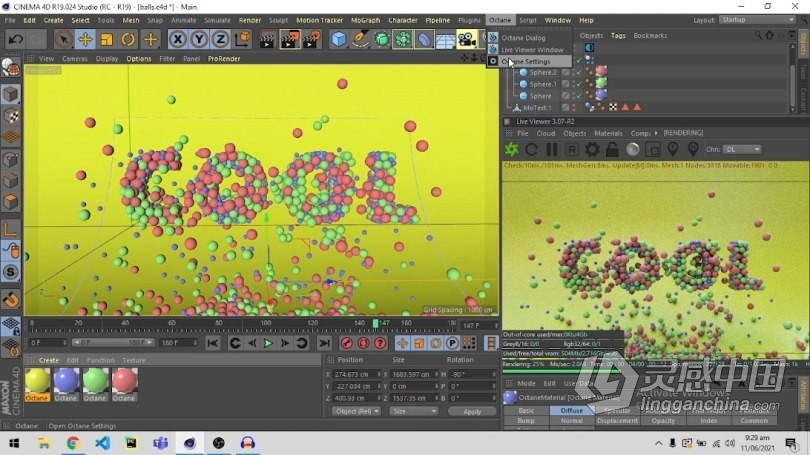
Task: Select the Live Selection tool
Action: [64, 39]
